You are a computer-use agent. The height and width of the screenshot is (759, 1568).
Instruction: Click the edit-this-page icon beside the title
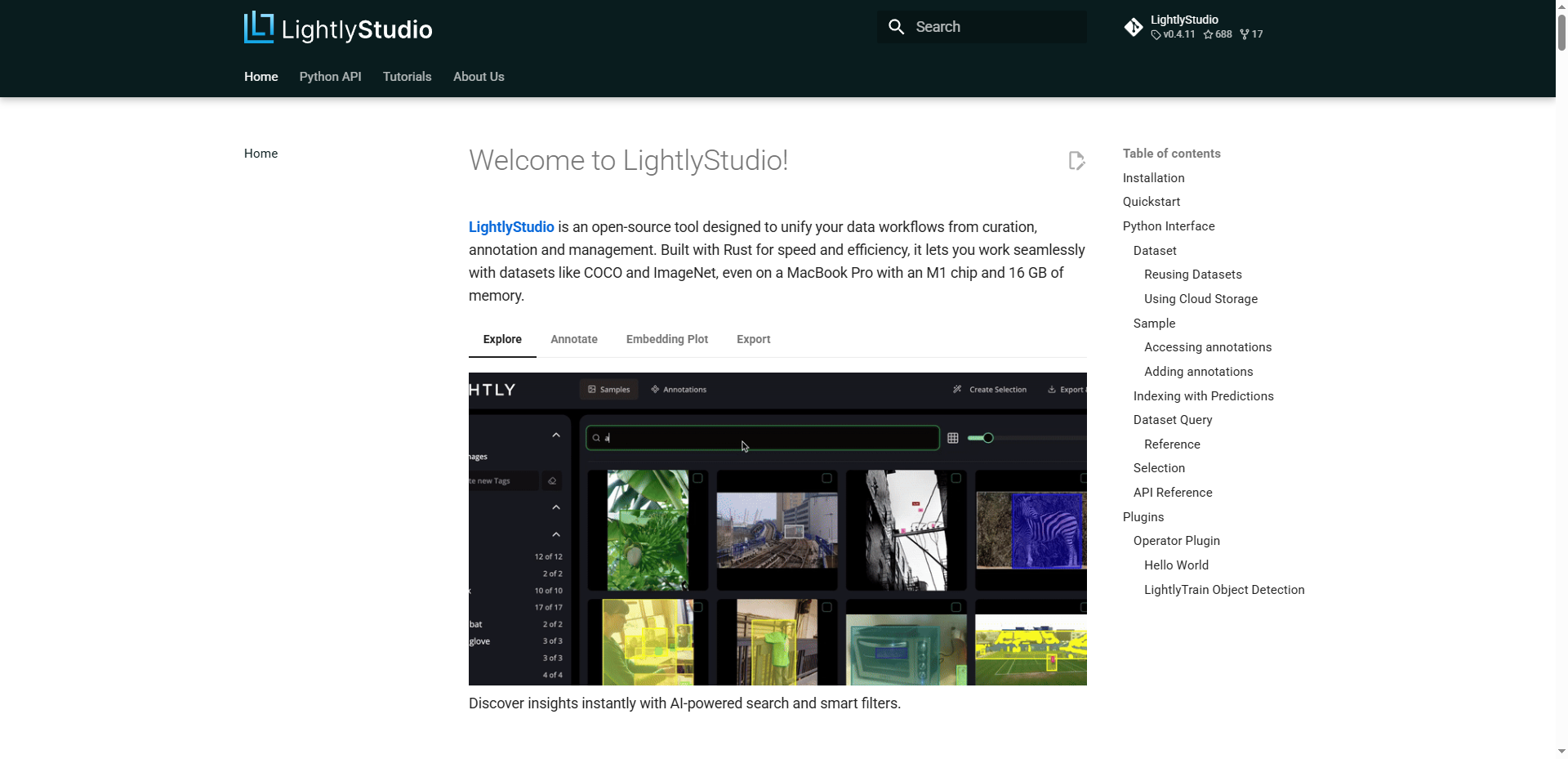(1076, 161)
